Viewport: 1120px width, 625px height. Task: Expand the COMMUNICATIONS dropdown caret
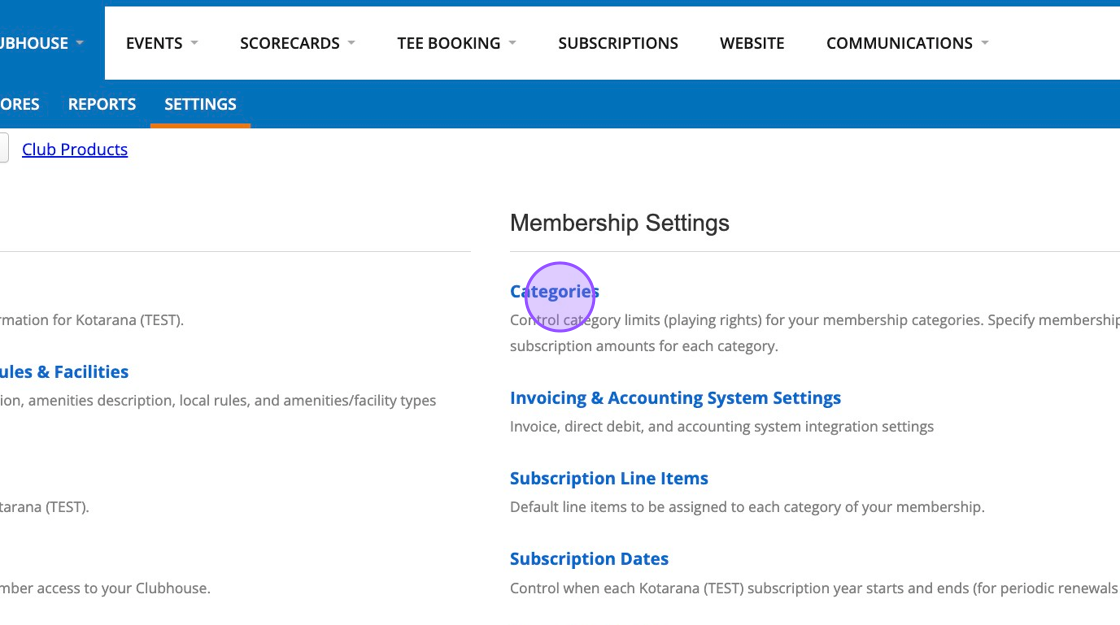point(985,43)
